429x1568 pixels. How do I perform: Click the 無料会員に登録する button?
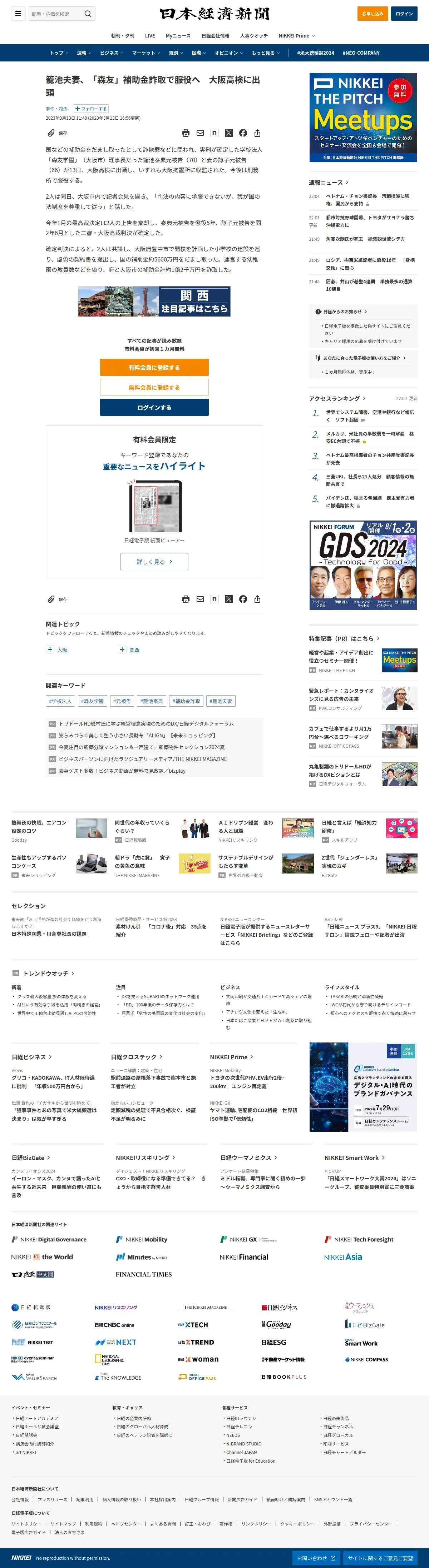click(x=154, y=387)
